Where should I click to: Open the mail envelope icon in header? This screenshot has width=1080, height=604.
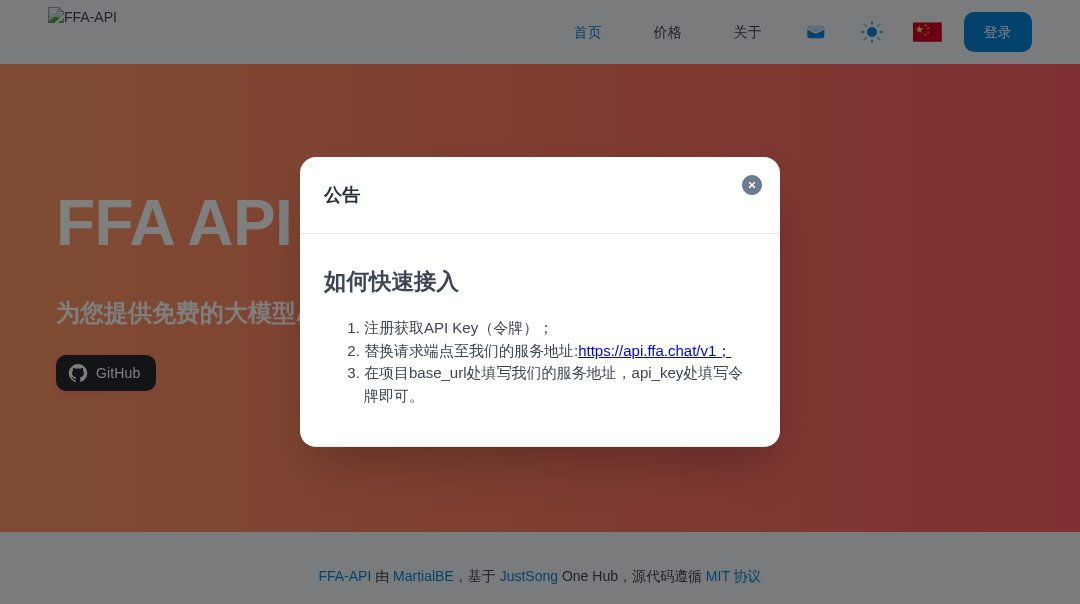(x=815, y=32)
